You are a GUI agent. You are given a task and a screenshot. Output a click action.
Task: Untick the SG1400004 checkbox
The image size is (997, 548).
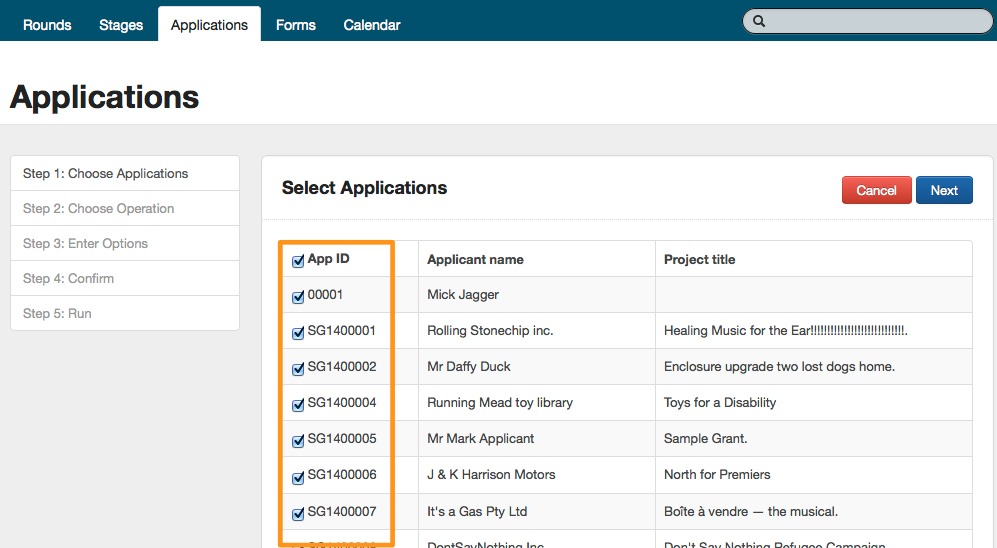298,405
